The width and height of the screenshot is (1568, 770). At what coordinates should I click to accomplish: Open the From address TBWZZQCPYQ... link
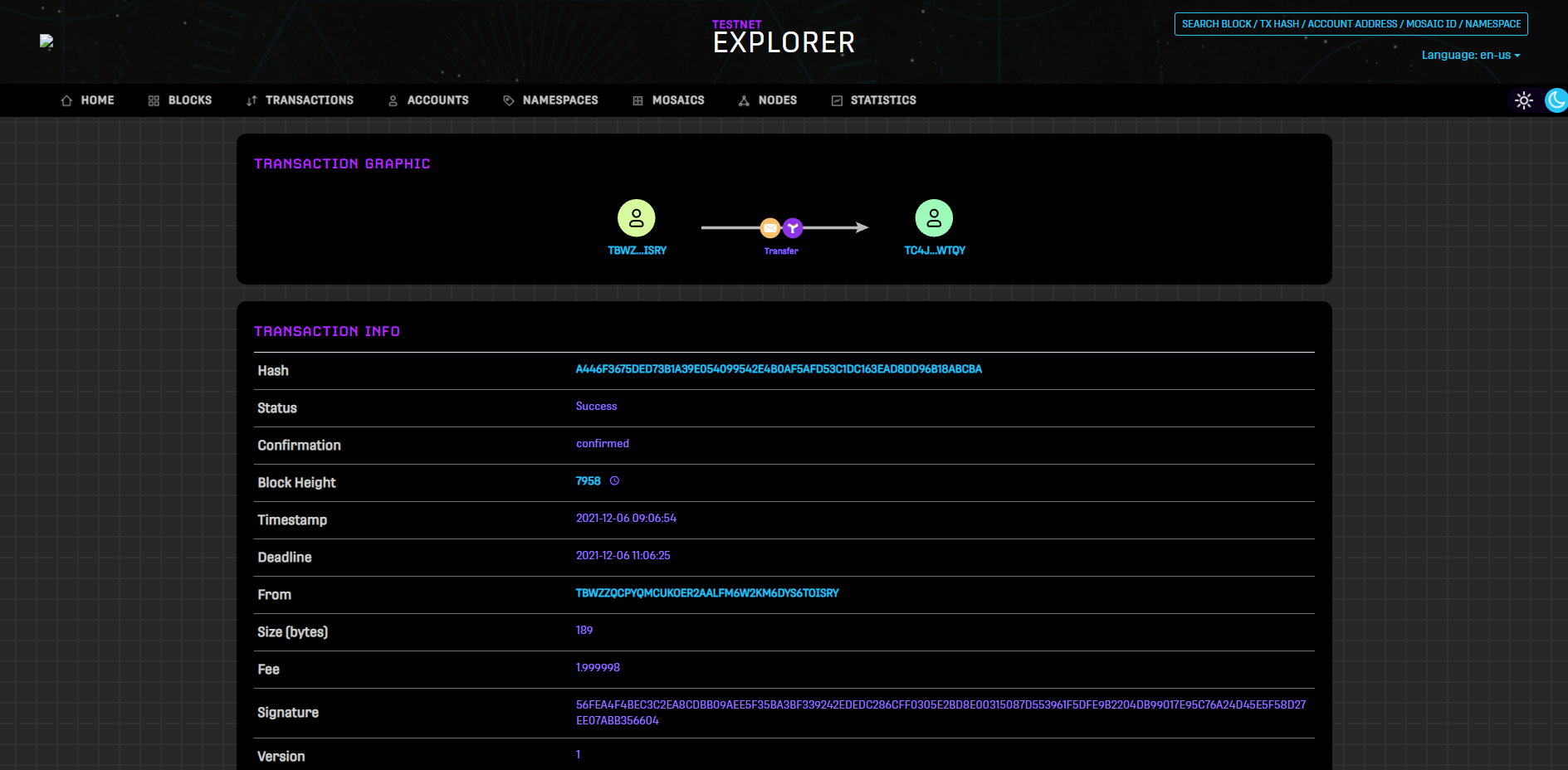click(707, 593)
